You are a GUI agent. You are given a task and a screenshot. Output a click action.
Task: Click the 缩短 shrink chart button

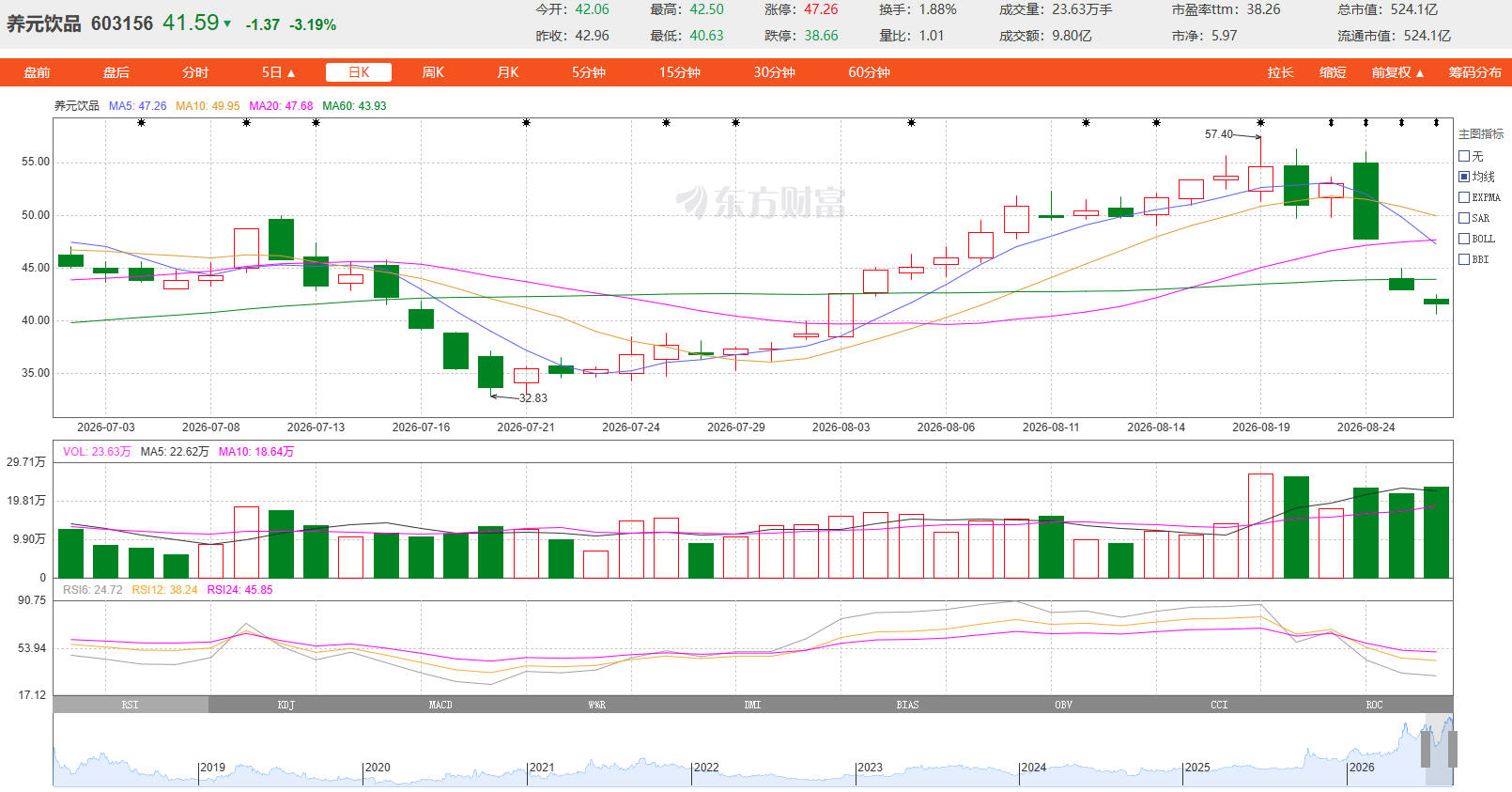(1333, 72)
